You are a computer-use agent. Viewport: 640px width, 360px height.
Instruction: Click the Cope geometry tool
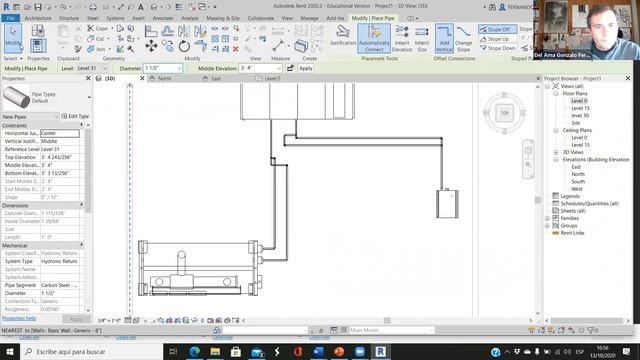pos(97,29)
